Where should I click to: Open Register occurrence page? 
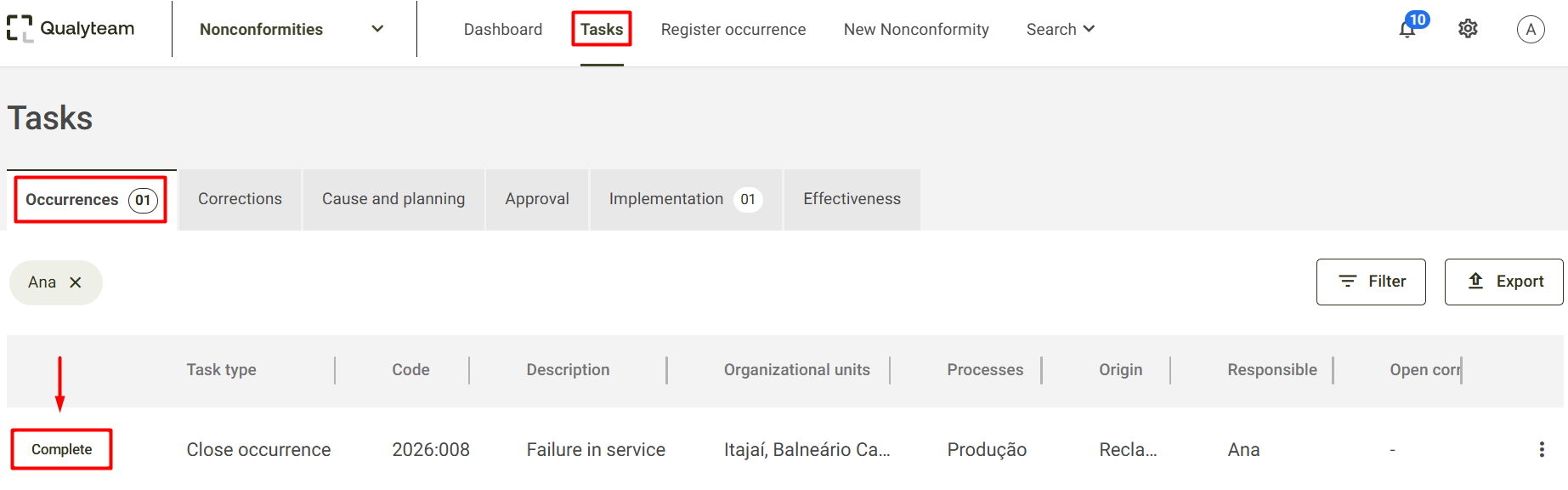[x=733, y=29]
